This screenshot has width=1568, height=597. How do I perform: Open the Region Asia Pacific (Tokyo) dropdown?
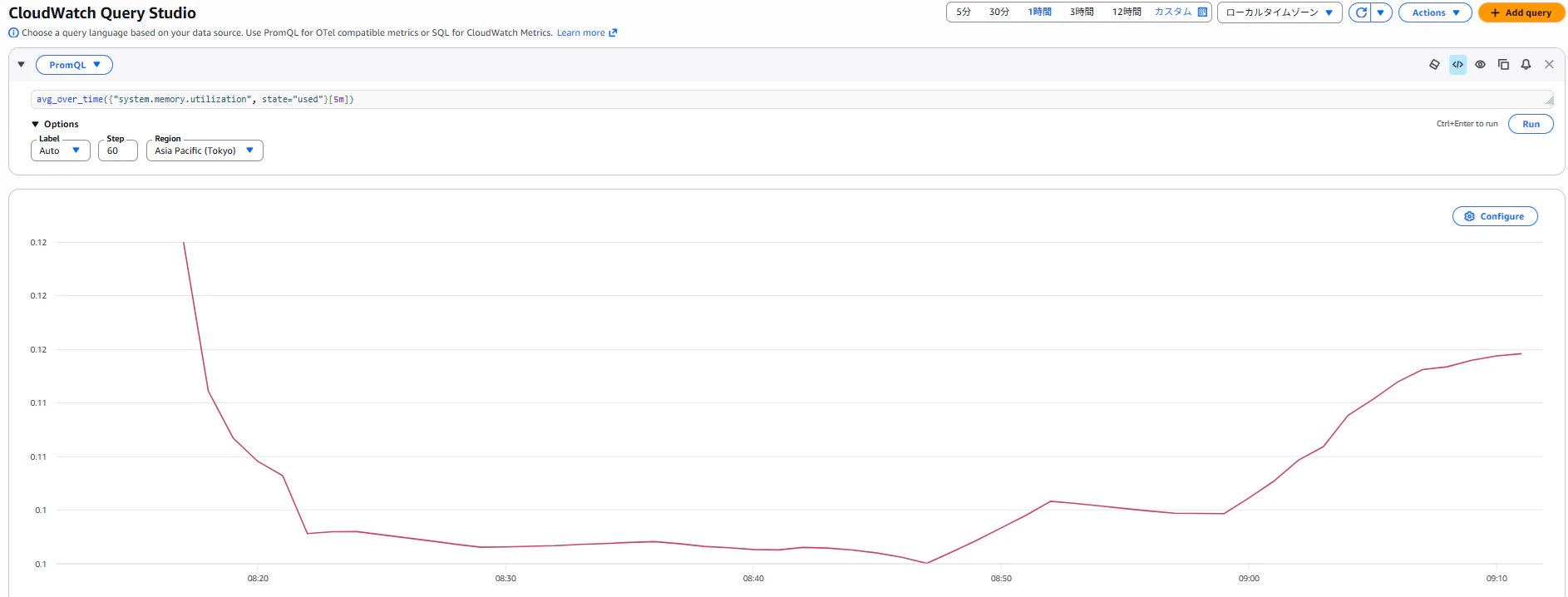click(205, 150)
